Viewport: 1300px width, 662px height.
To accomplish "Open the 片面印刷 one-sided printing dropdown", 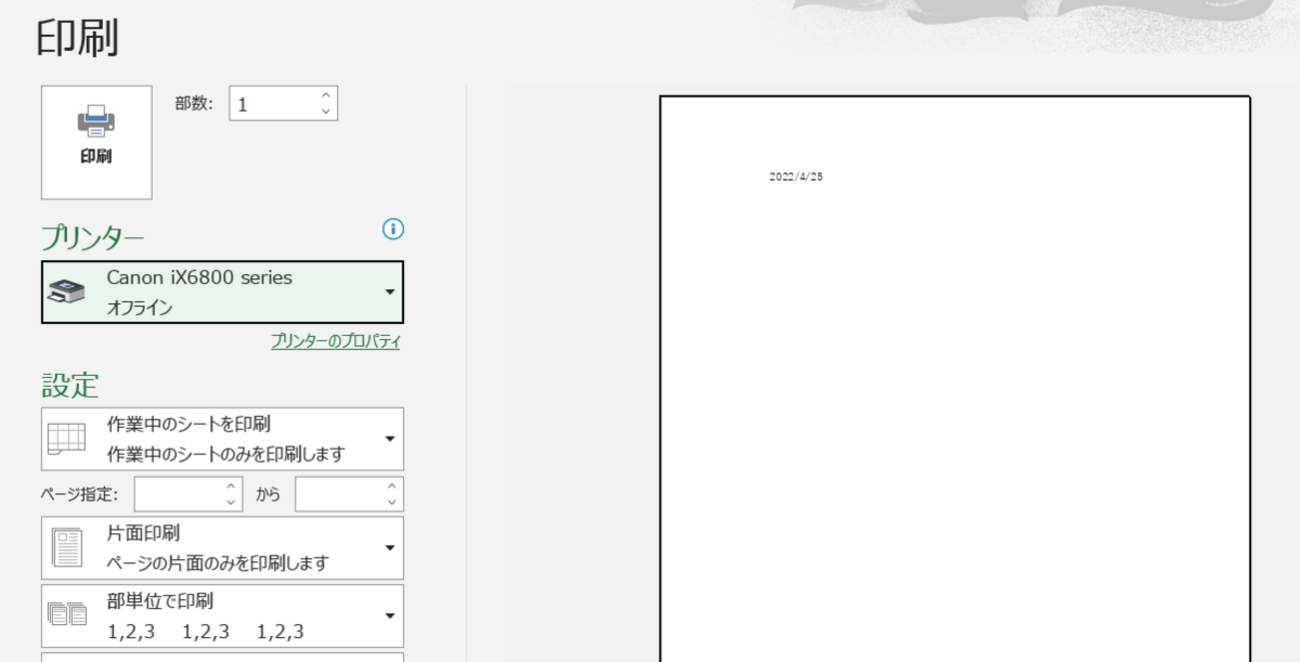I will 222,548.
